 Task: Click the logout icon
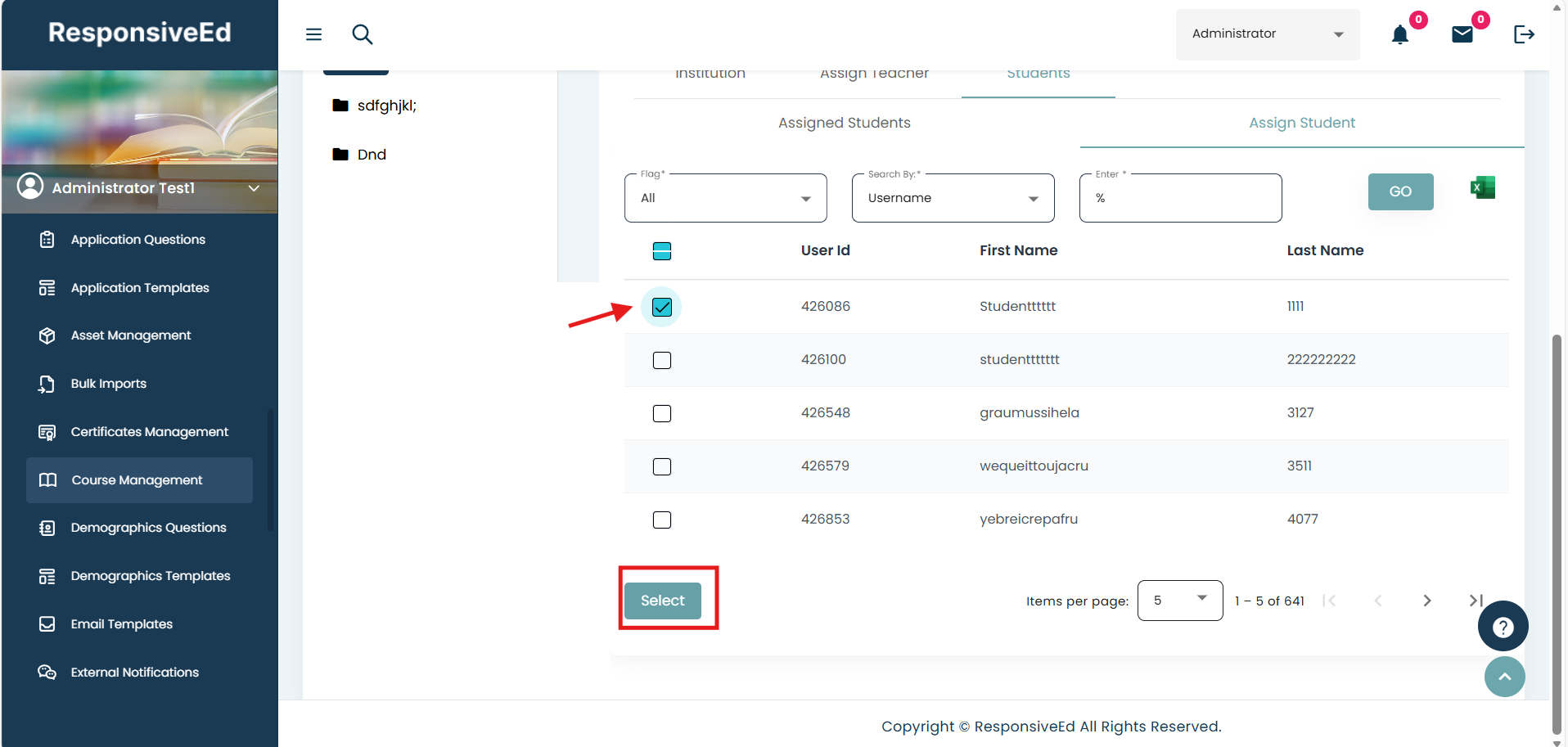(1523, 34)
